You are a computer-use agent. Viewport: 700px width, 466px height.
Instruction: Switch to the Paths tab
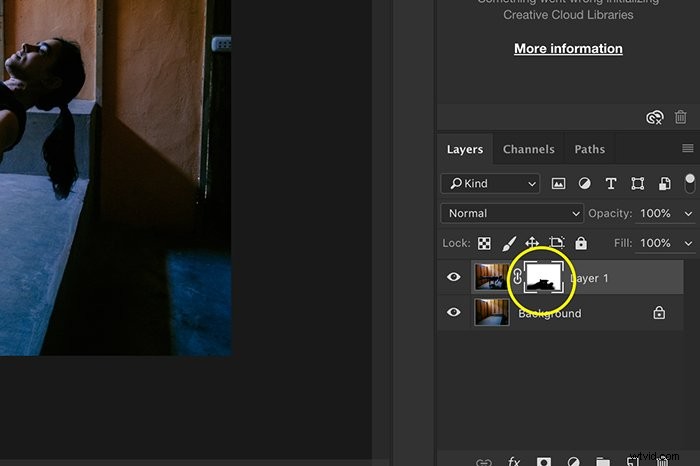590,149
